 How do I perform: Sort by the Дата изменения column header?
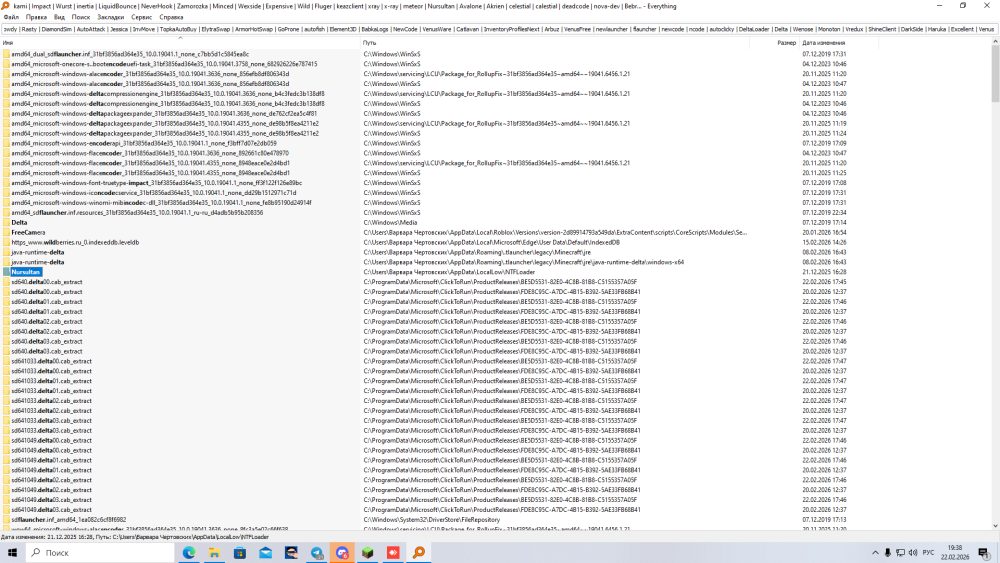coord(839,43)
